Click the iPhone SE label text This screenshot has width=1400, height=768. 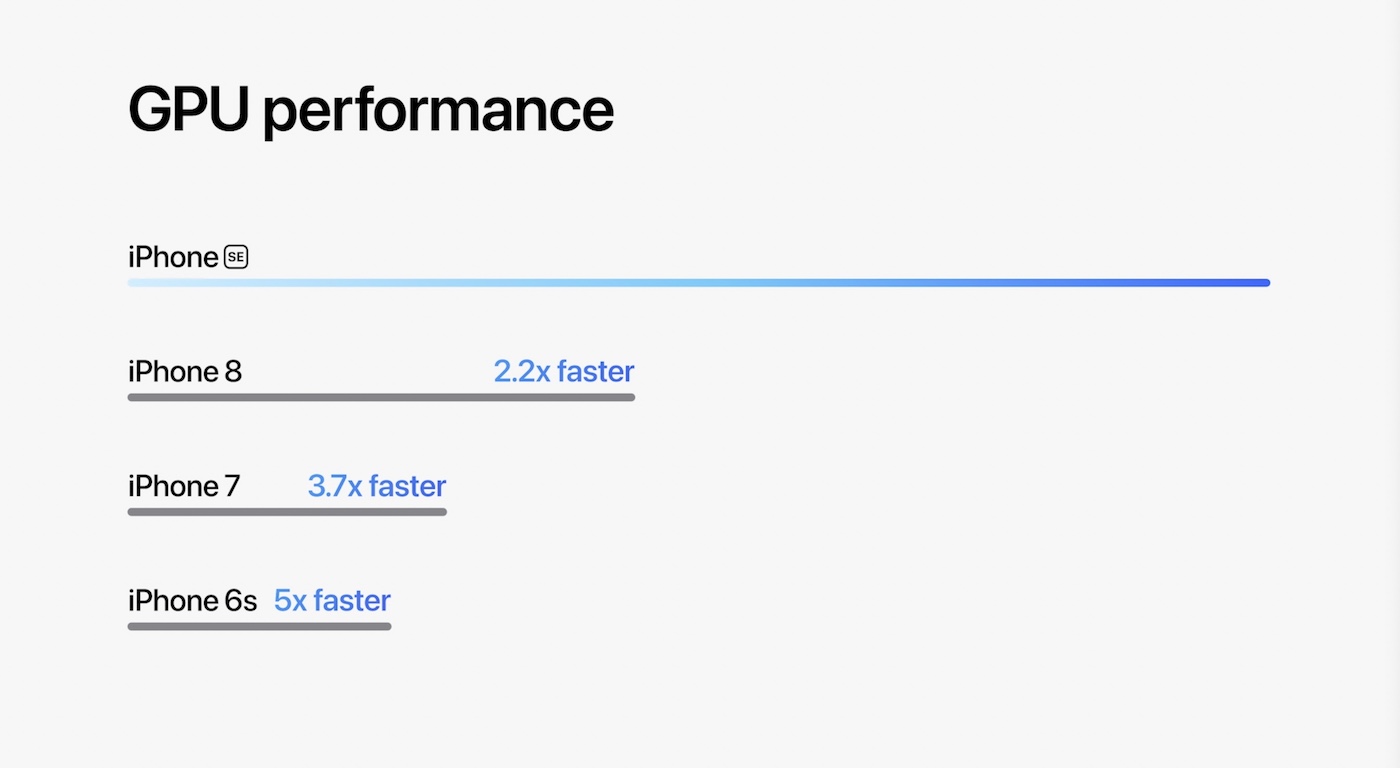point(188,258)
